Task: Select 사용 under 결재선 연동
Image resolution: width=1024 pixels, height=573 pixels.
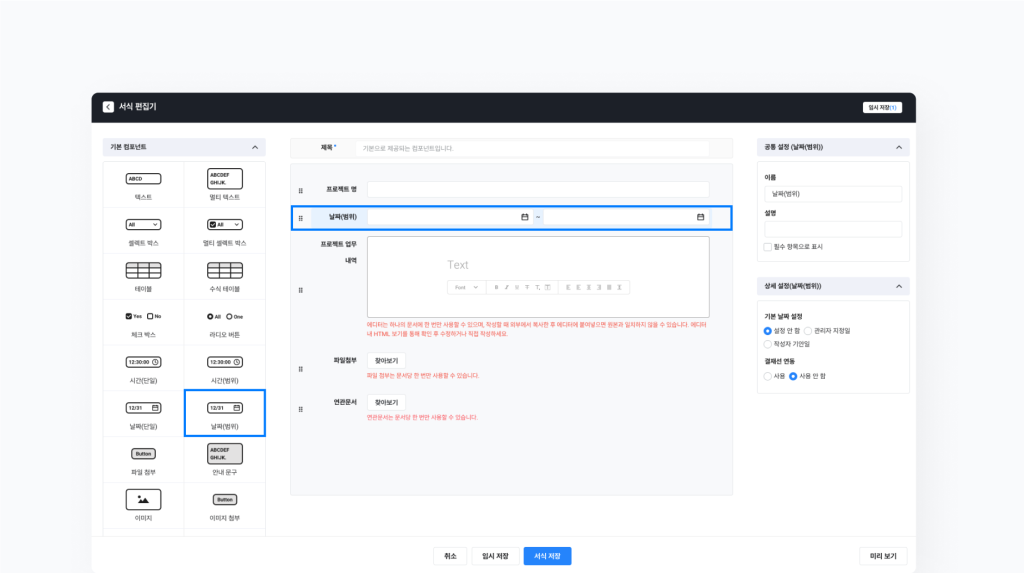Action: (x=767, y=376)
